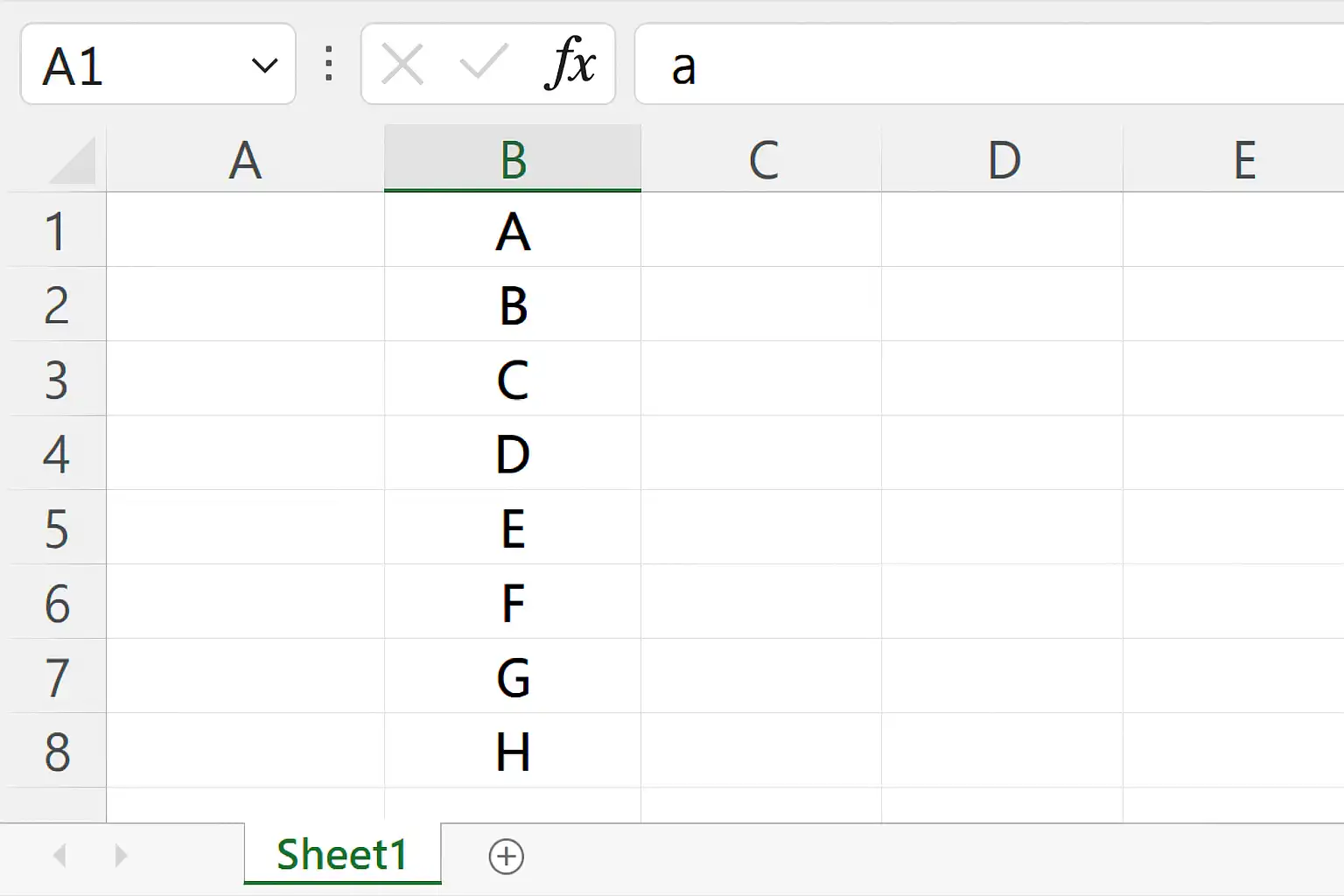Click the Name Box showing A1
1344x896 pixels.
click(x=131, y=66)
